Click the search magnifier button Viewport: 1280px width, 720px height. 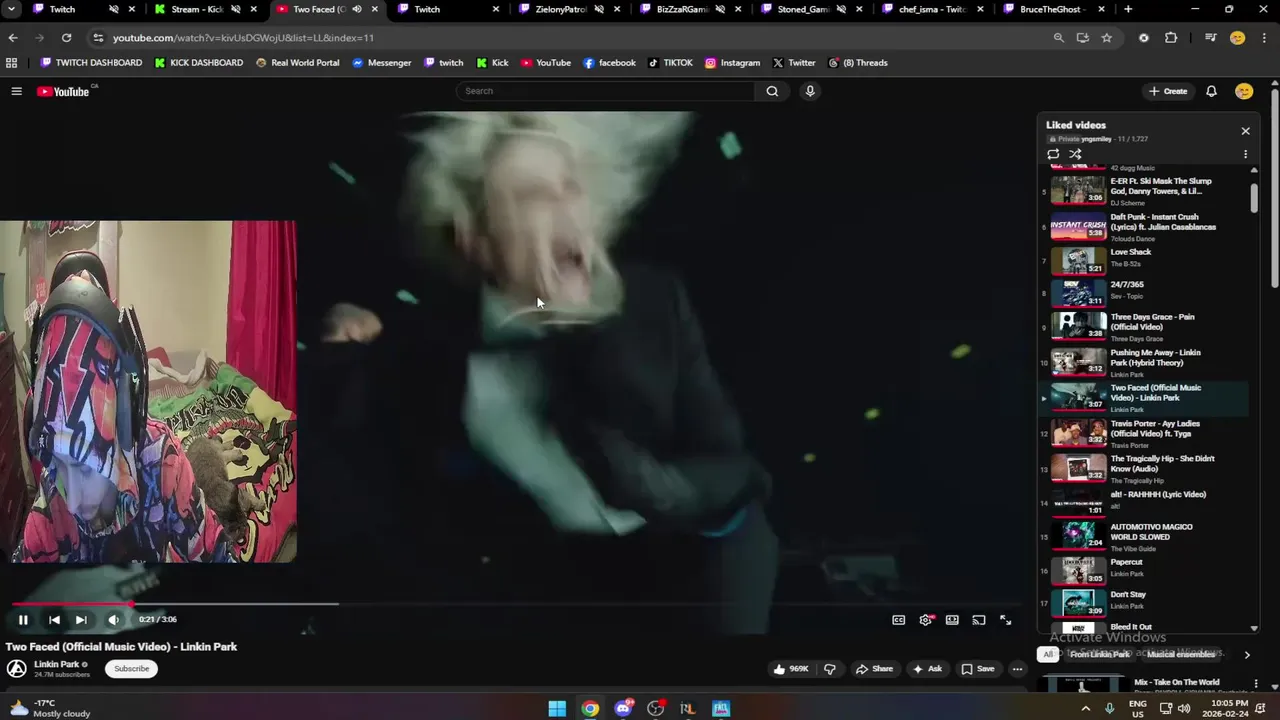[x=772, y=91]
